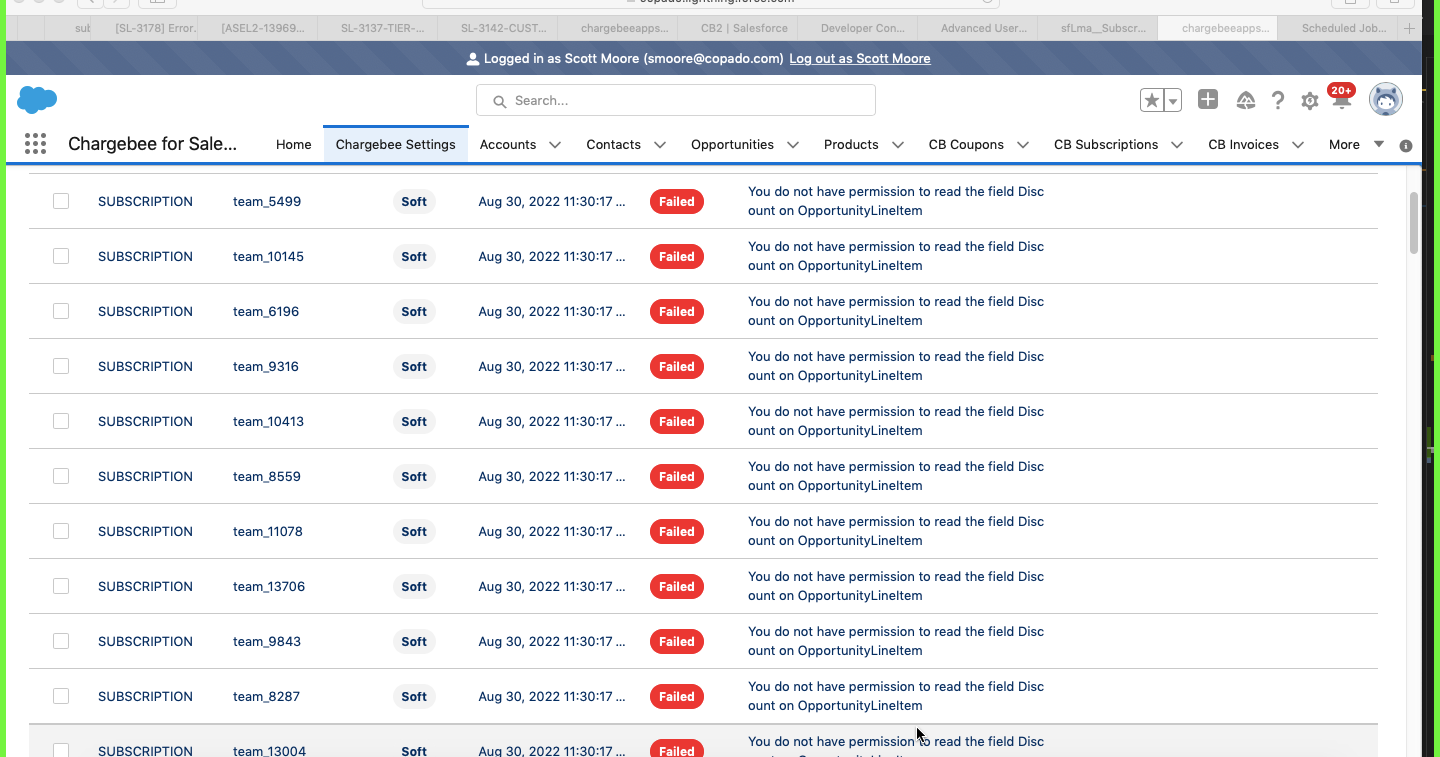Click the global Search input field
Viewport: 1440px width, 757px height.
pyautogui.click(x=675, y=100)
